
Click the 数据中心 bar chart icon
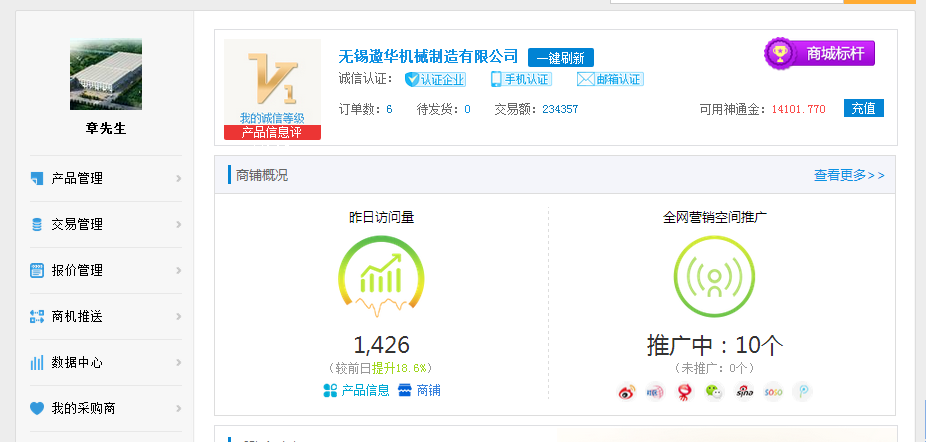pos(37,362)
